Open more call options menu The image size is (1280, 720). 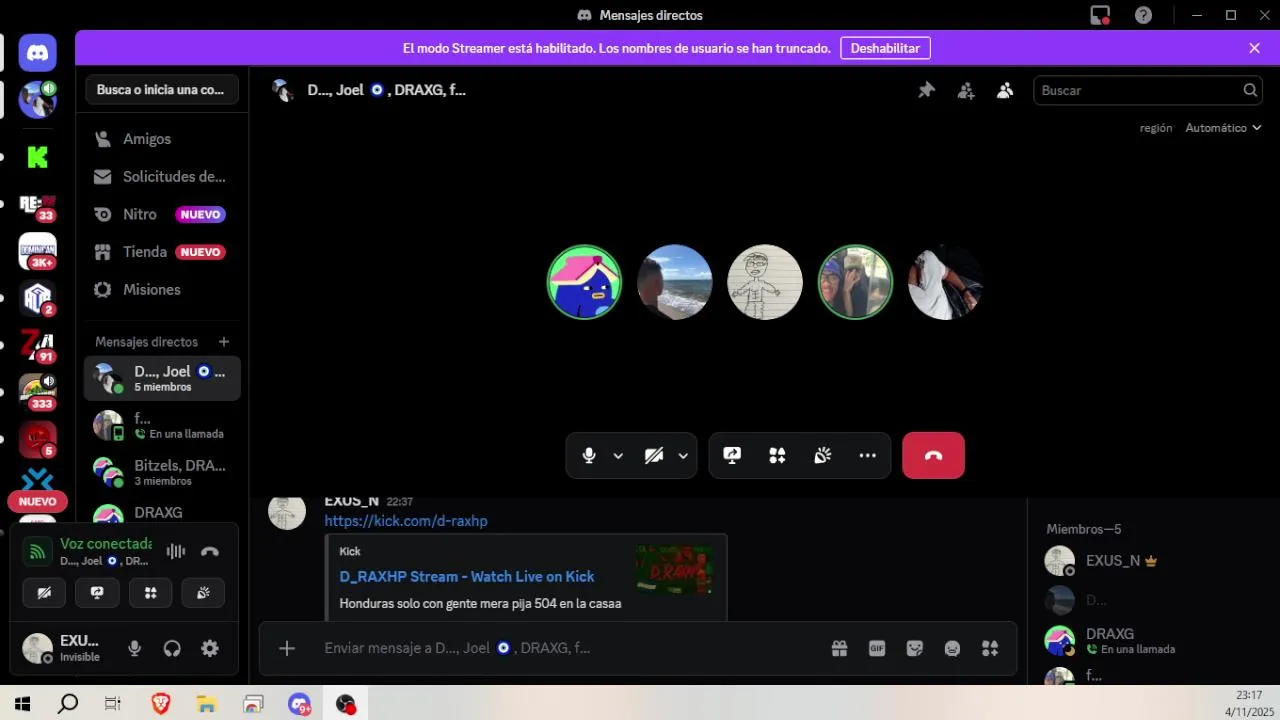point(867,456)
